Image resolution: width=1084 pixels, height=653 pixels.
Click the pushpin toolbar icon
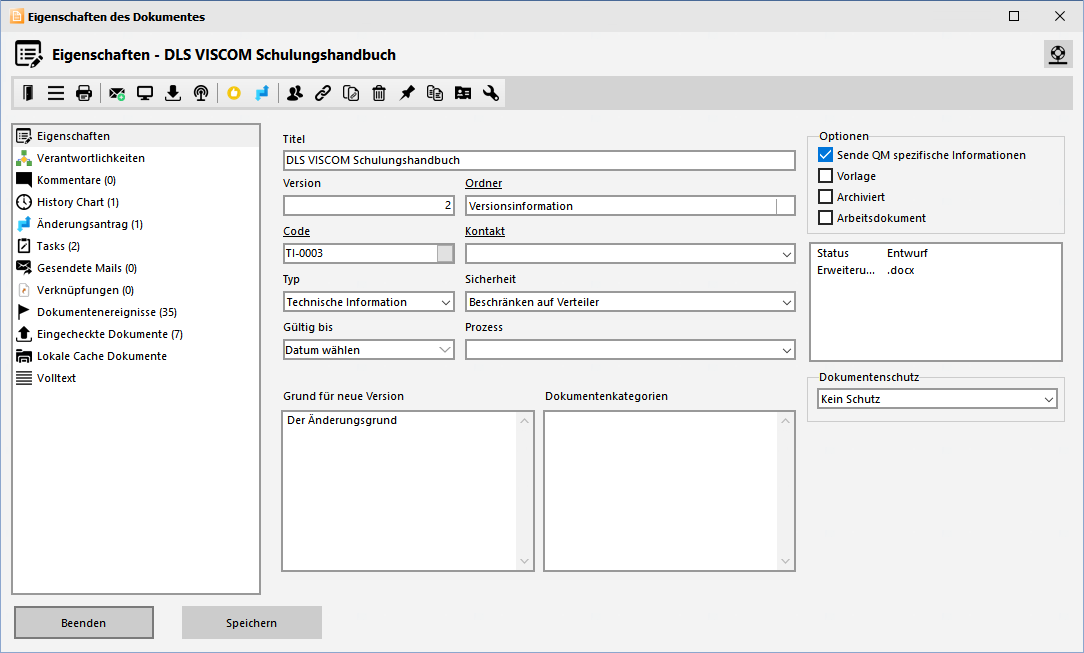407,93
